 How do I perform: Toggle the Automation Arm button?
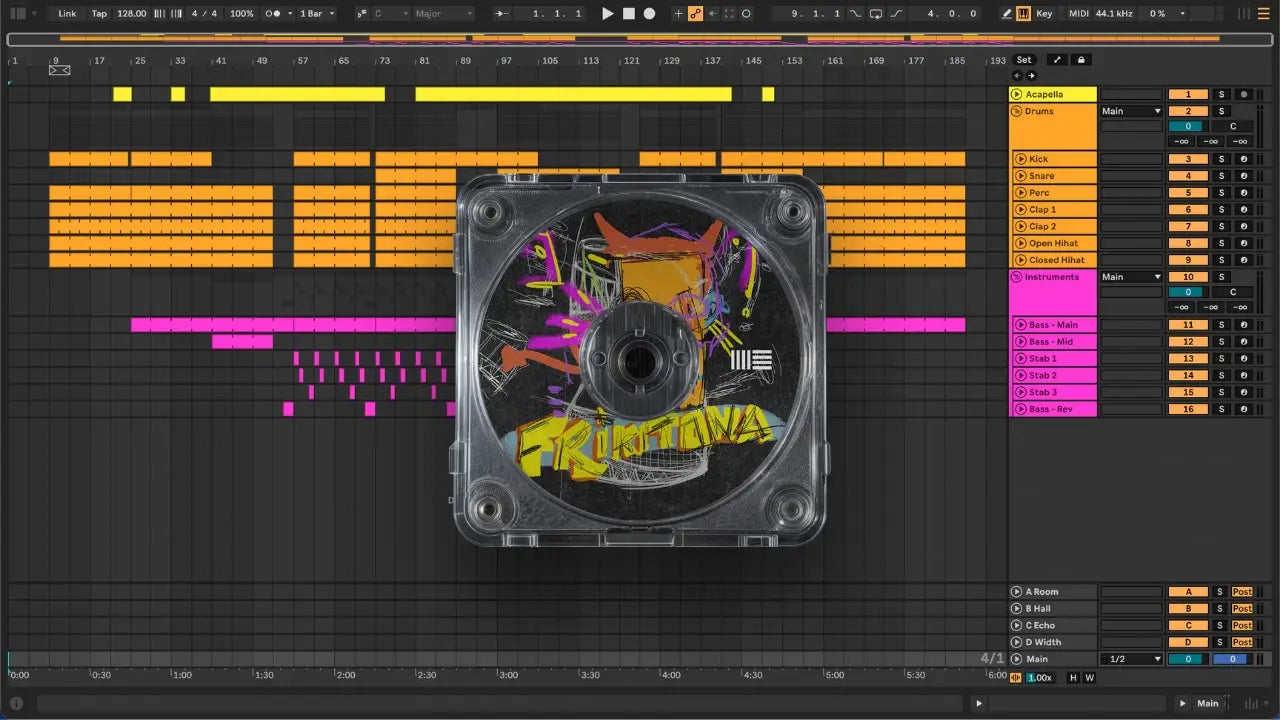[x=695, y=14]
